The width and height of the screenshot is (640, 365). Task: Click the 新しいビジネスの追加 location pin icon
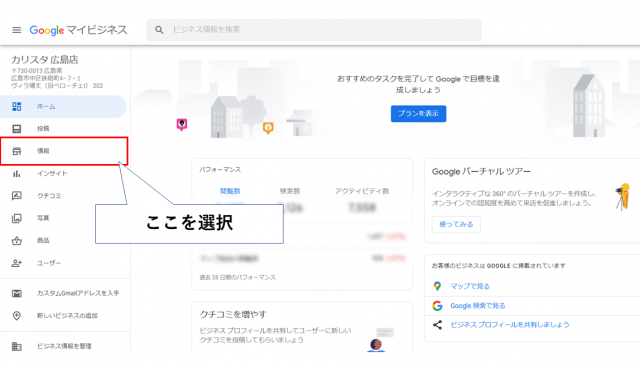[17, 316]
